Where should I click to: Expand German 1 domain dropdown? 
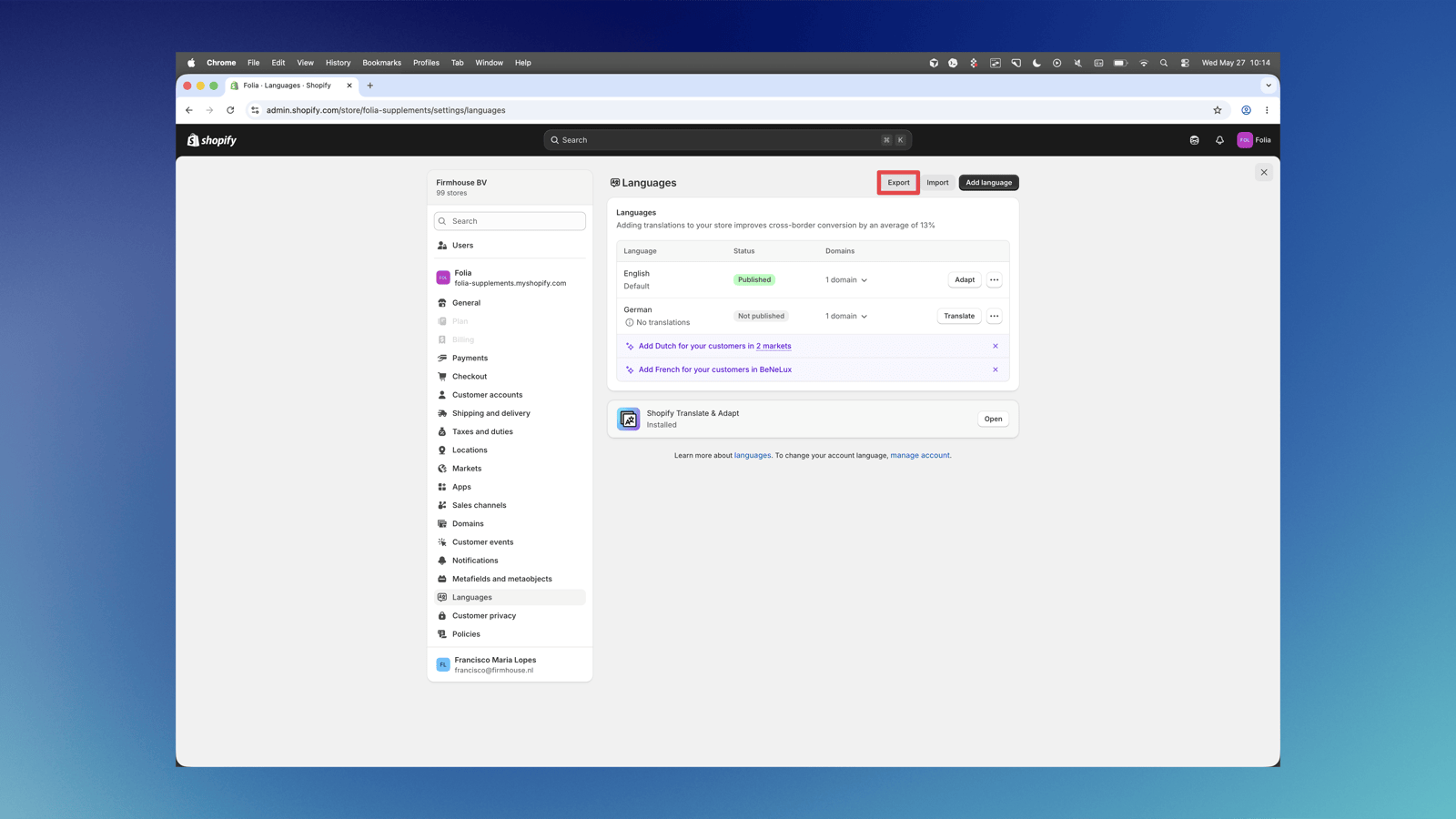coord(846,316)
